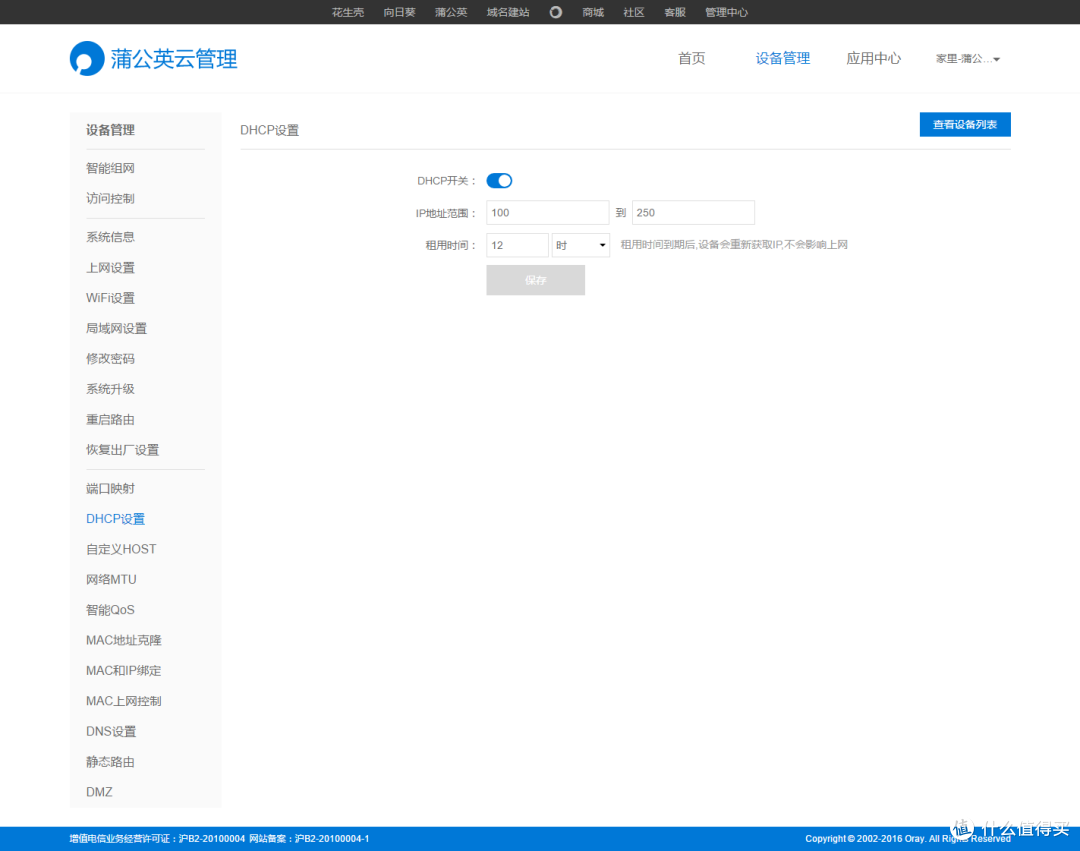Select 智能QoS in the sidebar
The image size is (1080, 851).
110,610
